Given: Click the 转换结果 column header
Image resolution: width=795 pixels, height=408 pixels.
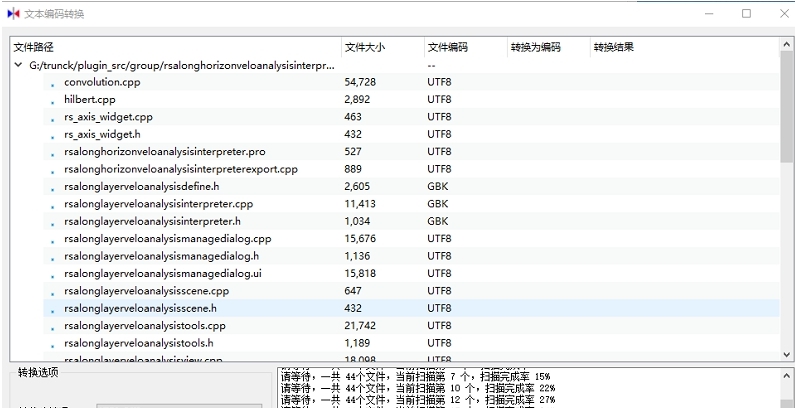Looking at the screenshot, I should point(629,47).
